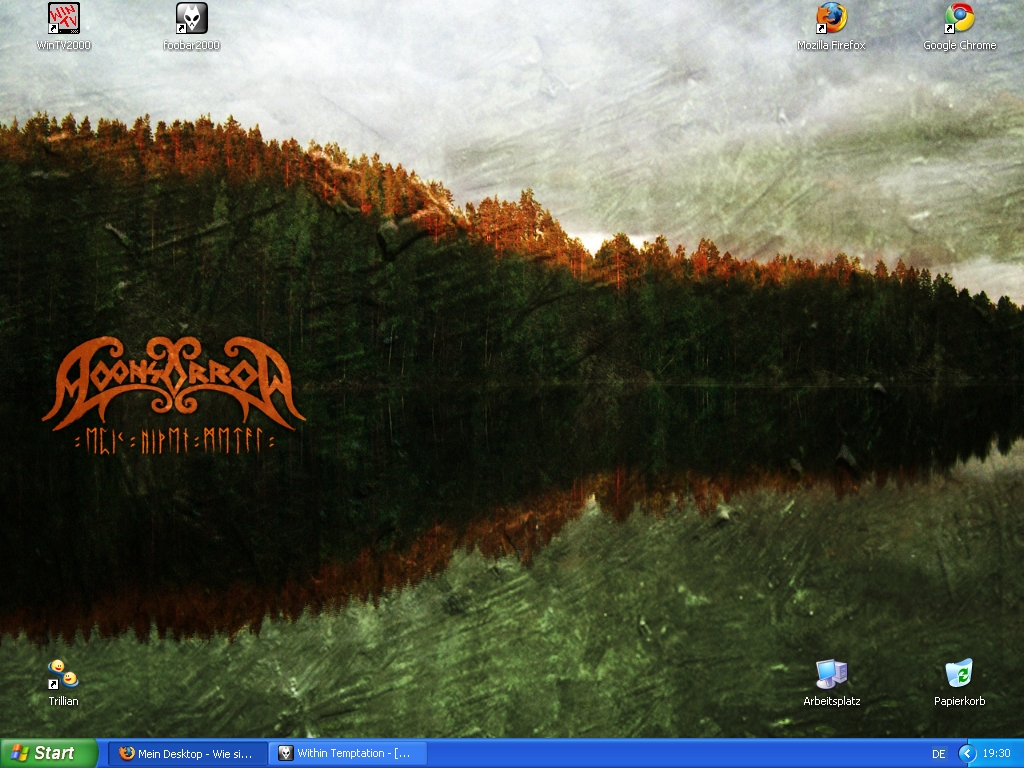The width and height of the screenshot is (1024, 768).
Task: Select the Arbeitsplatz computer icon
Action: coord(831,674)
